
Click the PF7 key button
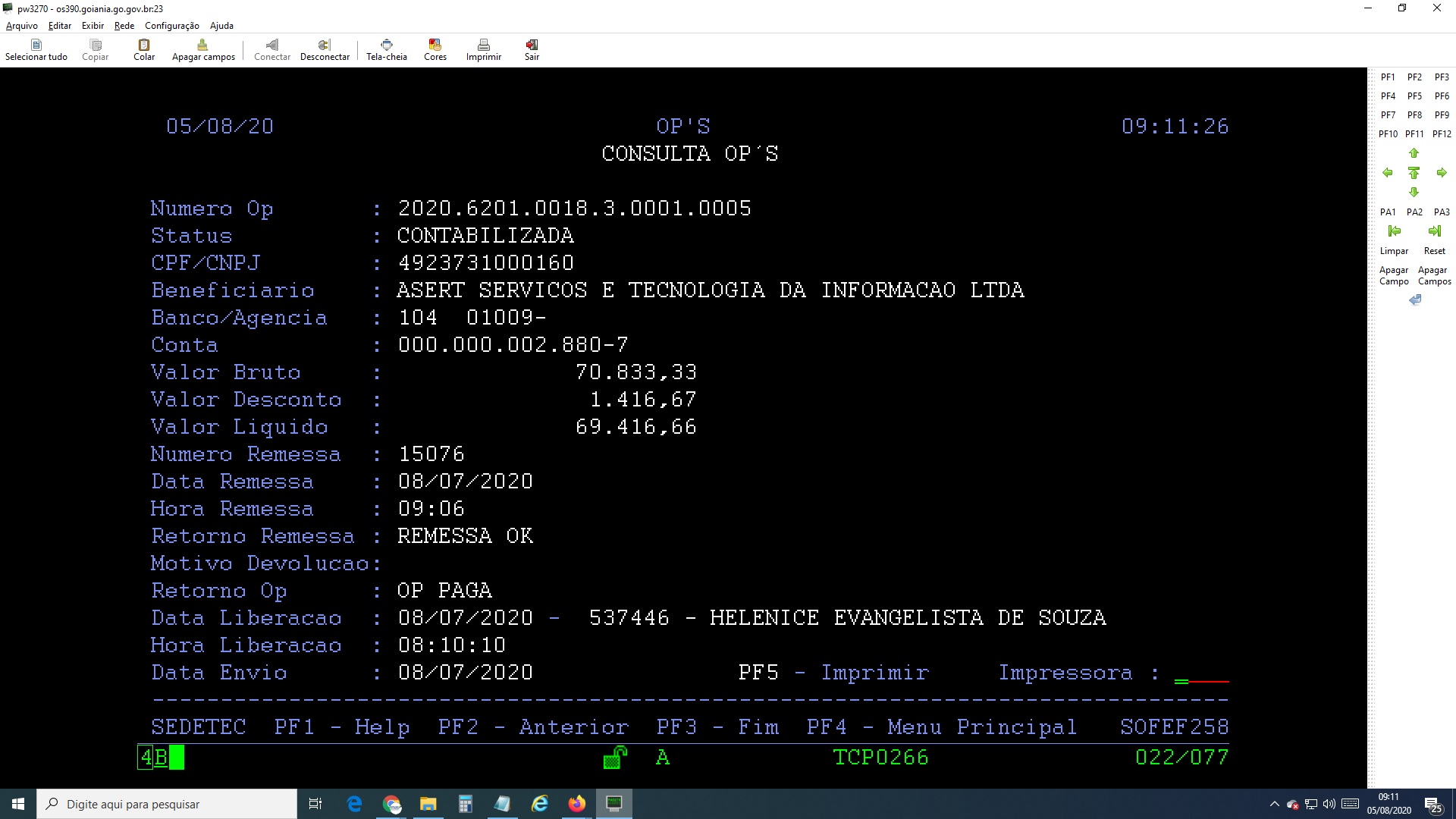(x=1388, y=115)
